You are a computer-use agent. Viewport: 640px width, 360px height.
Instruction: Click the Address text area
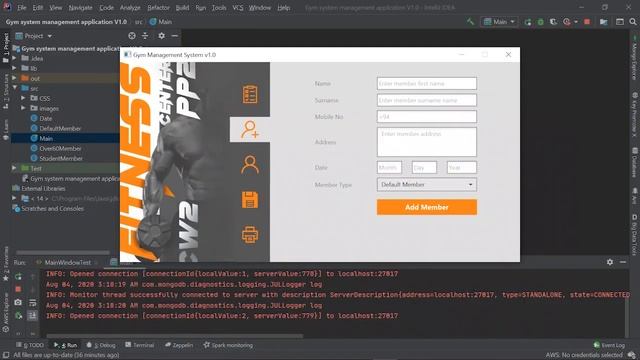click(x=427, y=142)
